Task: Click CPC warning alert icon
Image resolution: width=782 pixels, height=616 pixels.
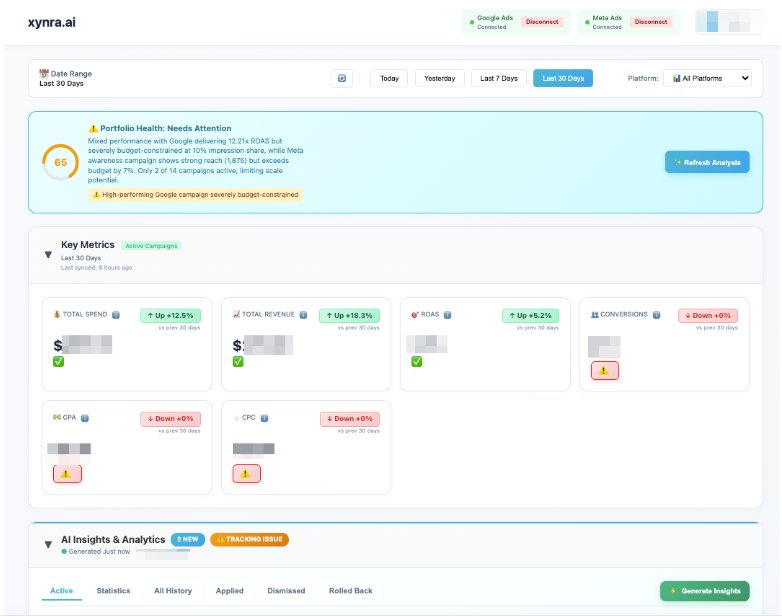Action: click(246, 474)
